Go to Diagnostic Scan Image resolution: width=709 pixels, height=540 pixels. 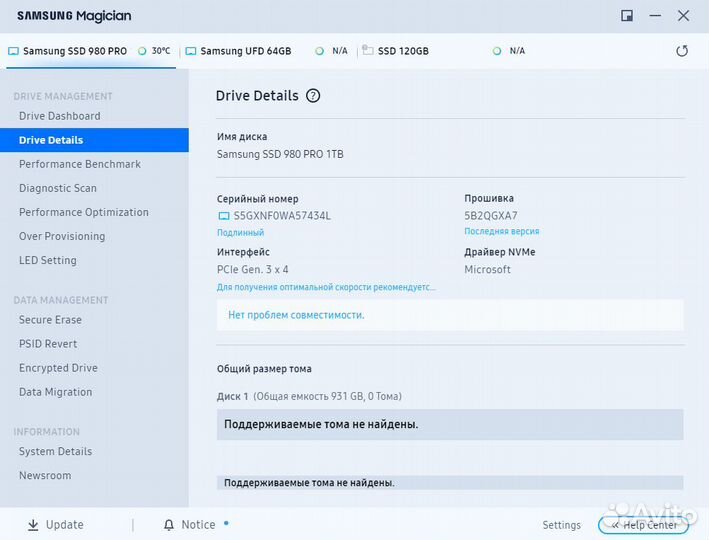coord(58,188)
